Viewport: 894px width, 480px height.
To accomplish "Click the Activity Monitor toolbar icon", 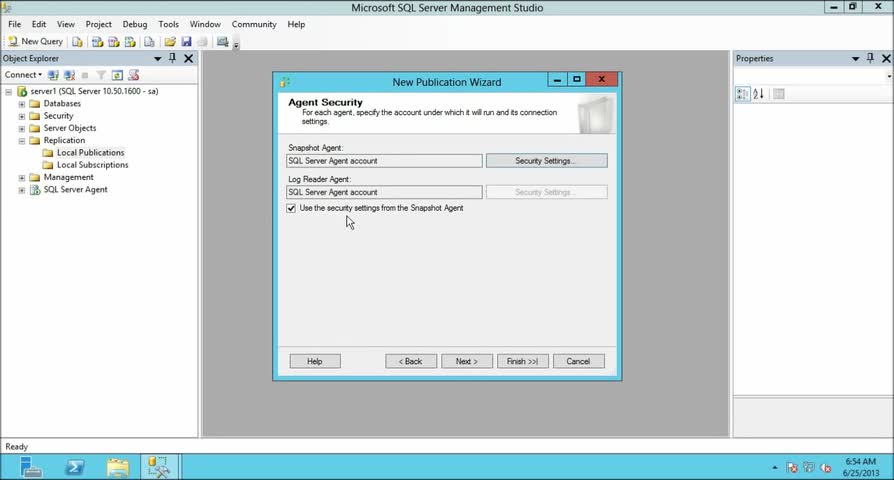I will click(x=222, y=42).
